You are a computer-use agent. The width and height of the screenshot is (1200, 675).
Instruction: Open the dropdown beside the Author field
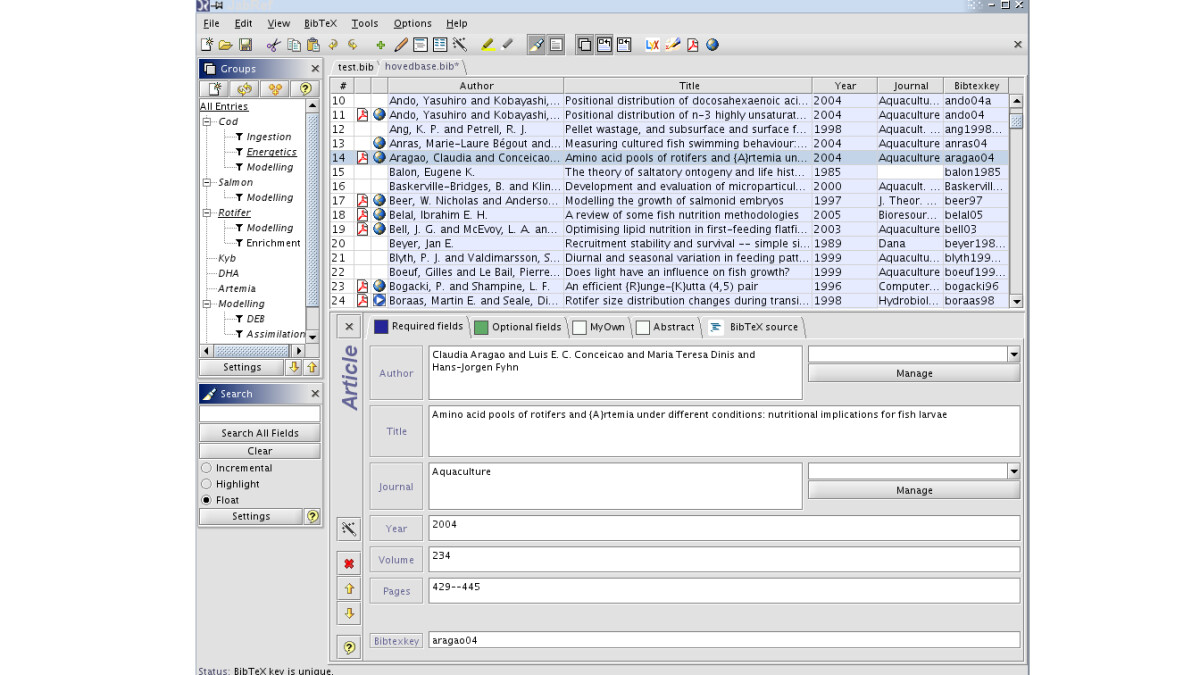[1013, 354]
